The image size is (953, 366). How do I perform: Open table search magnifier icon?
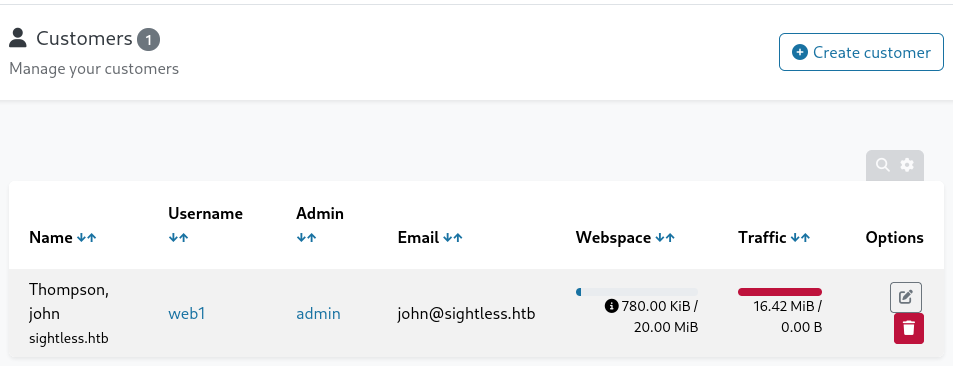point(882,165)
